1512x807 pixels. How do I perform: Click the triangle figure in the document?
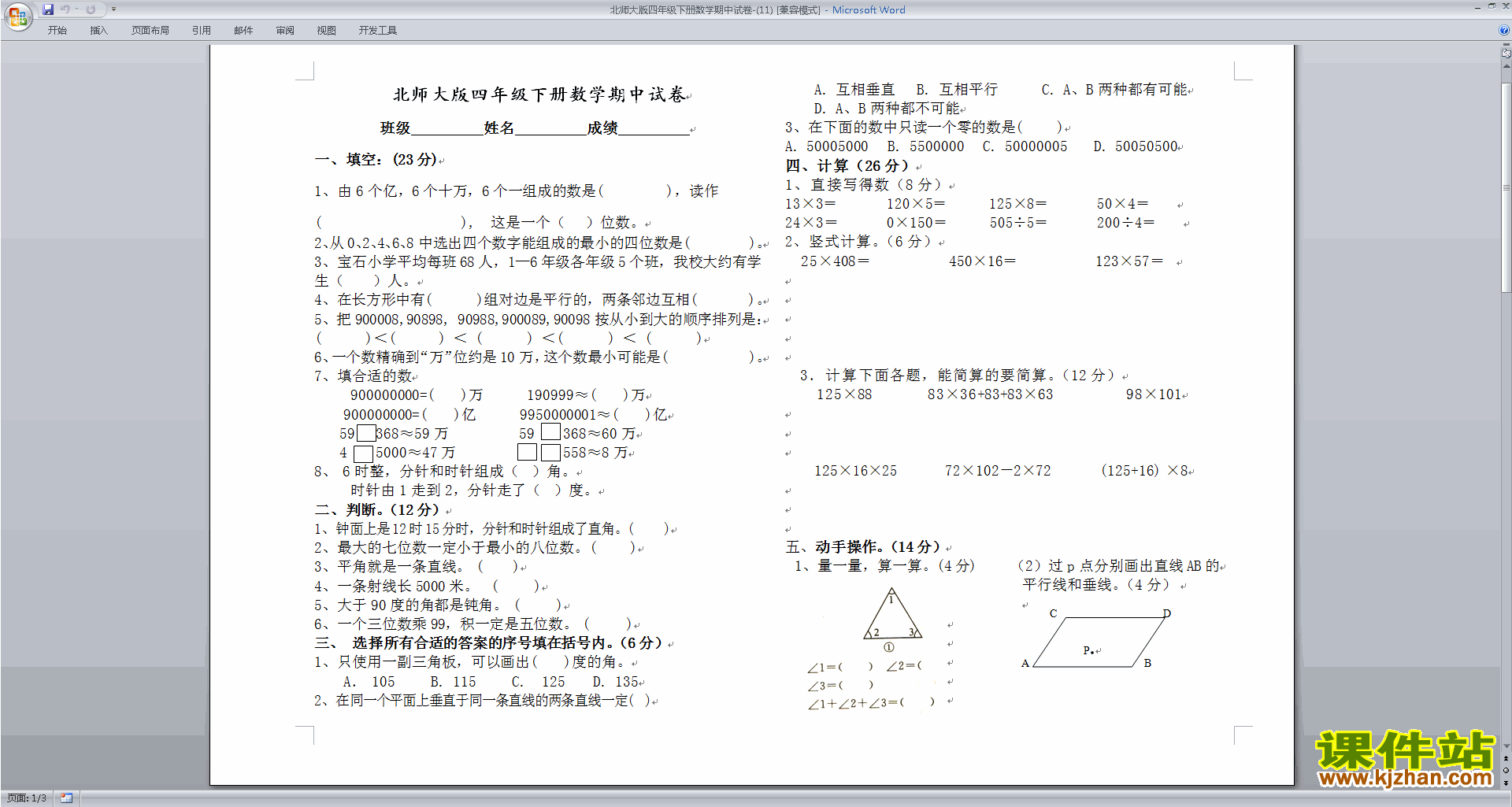pyautogui.click(x=892, y=613)
